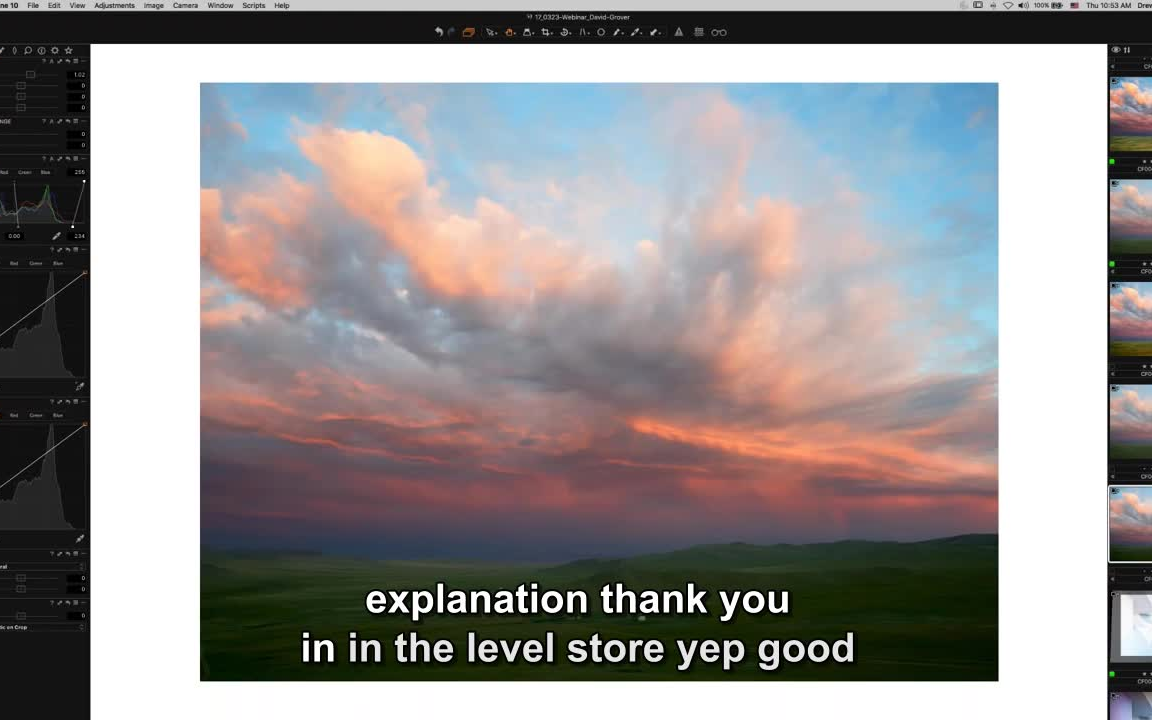This screenshot has height=720, width=1152.
Task: Select the Pan hand cursor tool
Action: tap(509, 32)
